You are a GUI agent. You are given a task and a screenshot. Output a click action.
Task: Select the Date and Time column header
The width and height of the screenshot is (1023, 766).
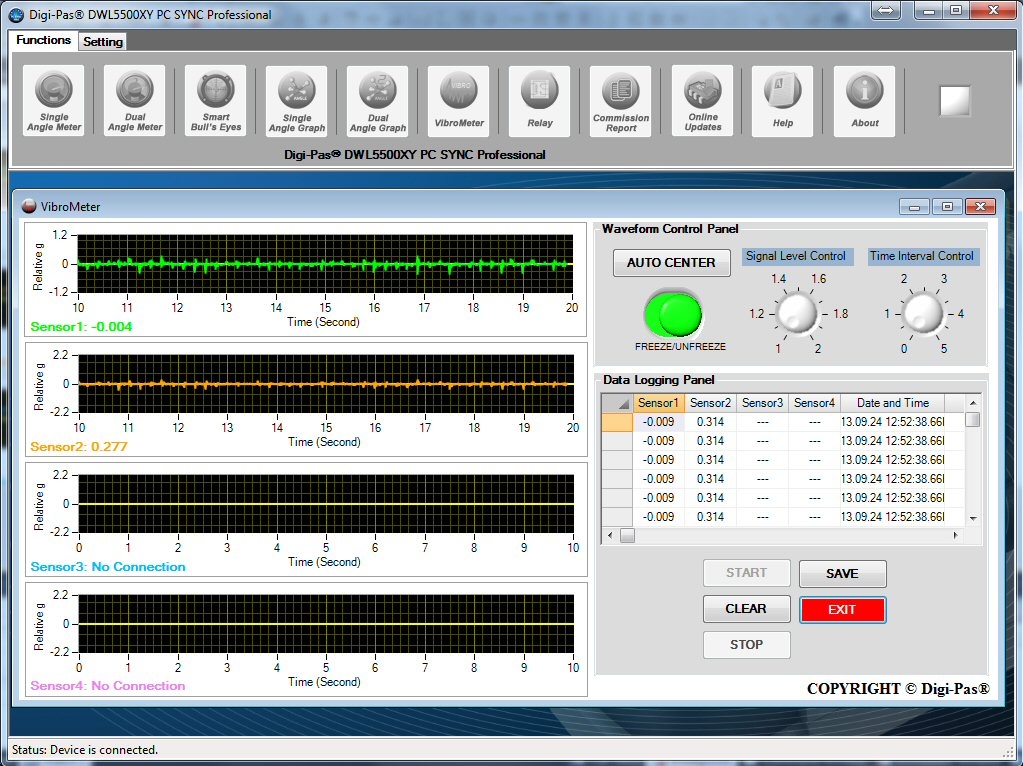point(893,403)
